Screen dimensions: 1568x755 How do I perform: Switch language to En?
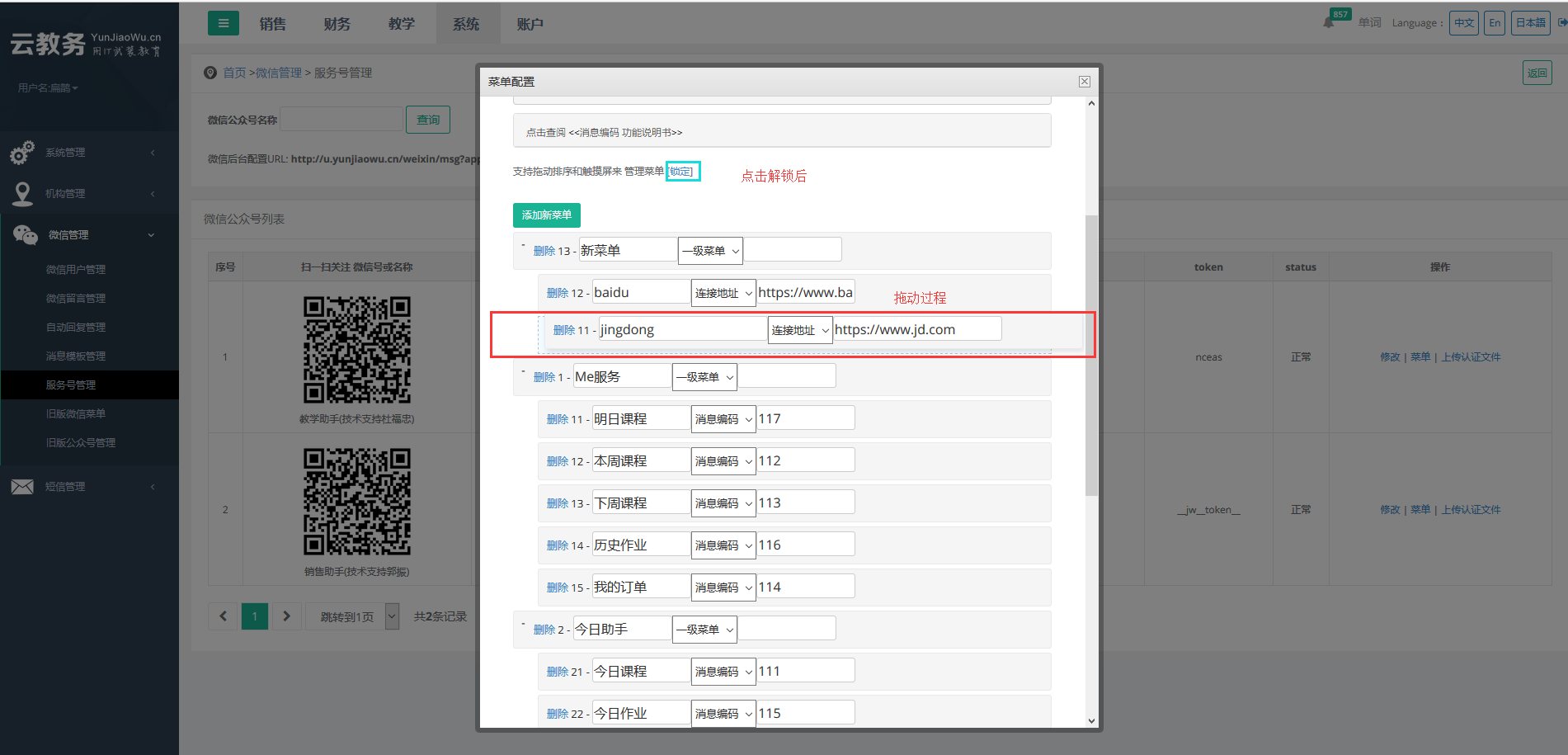1495,23
